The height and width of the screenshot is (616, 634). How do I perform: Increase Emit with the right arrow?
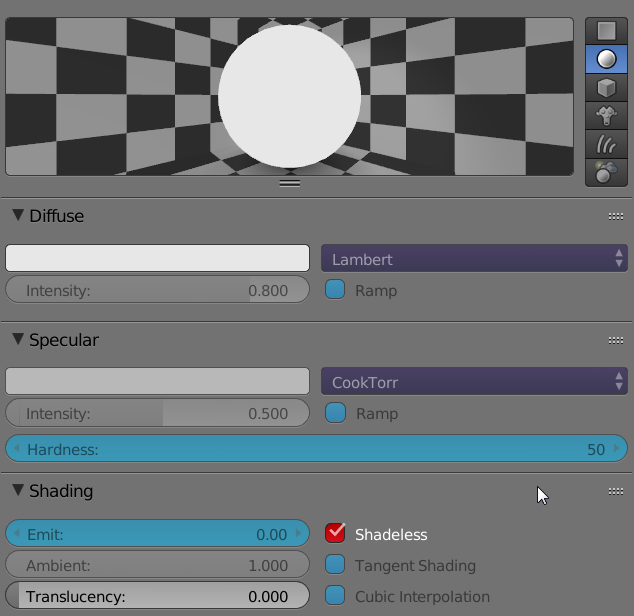click(x=298, y=533)
